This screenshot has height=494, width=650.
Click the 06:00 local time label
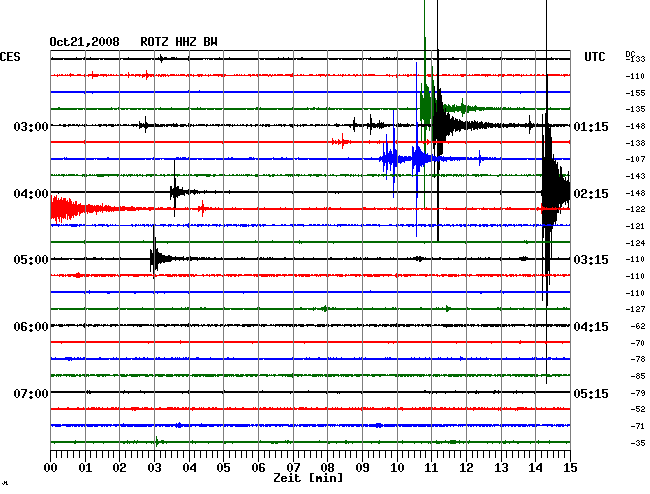click(31, 327)
